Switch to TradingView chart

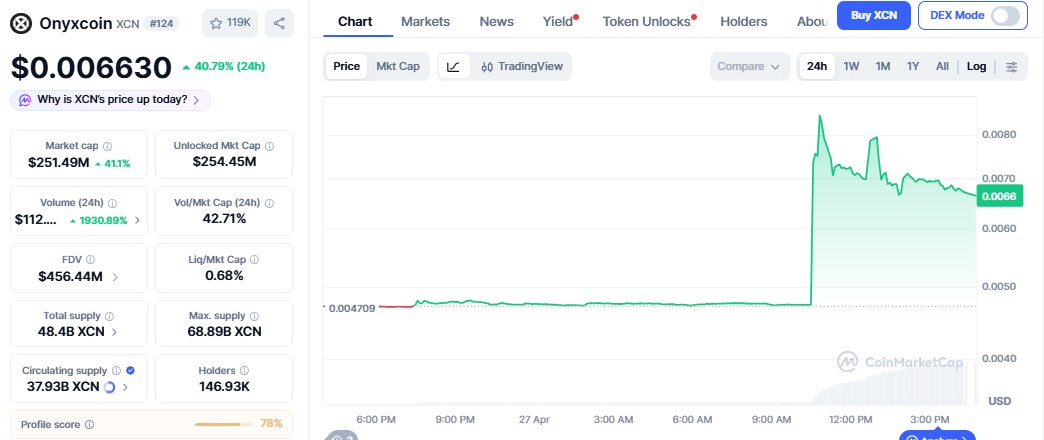pos(522,67)
